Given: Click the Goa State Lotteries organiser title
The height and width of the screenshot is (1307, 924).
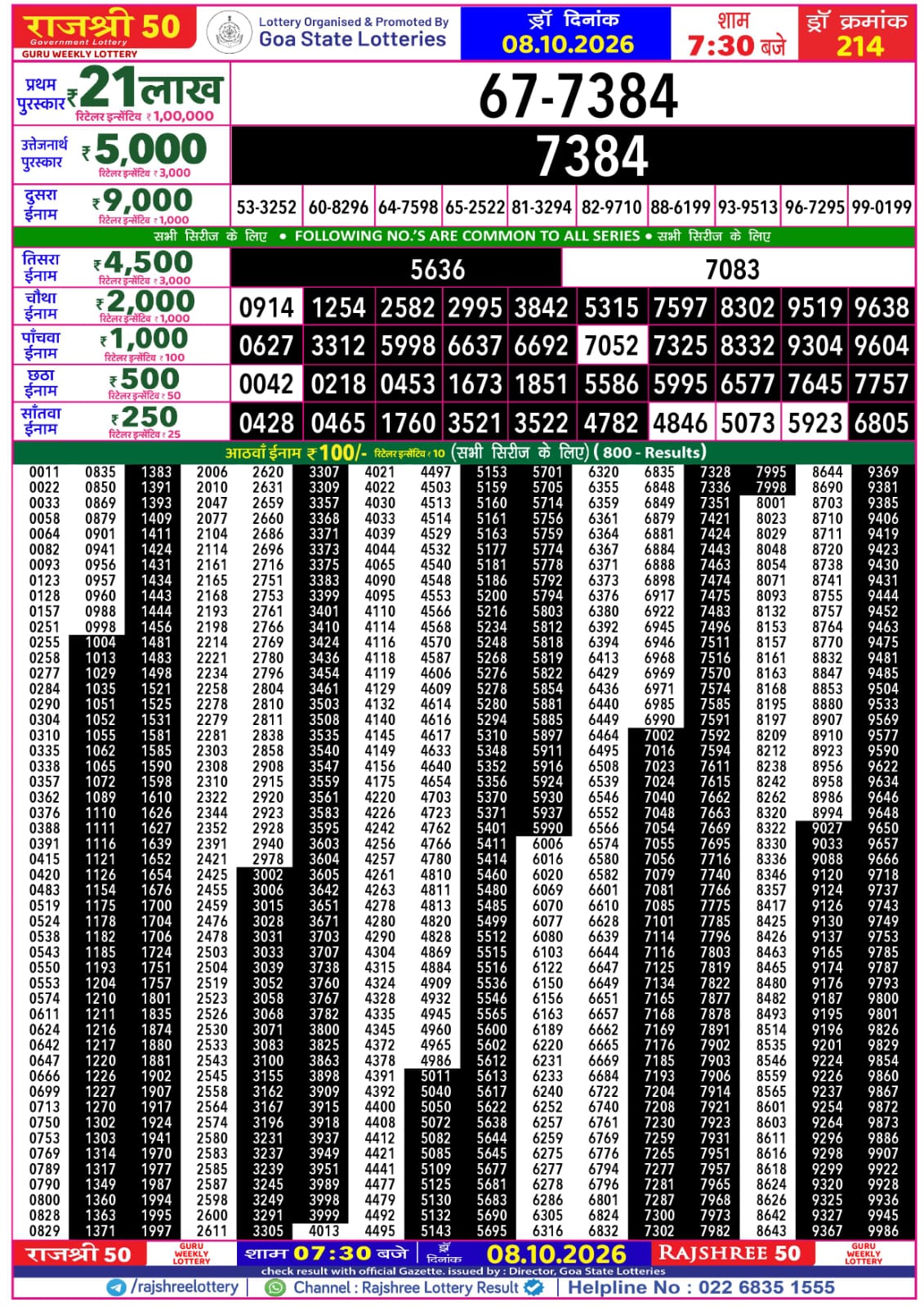Looking at the screenshot, I should click(x=353, y=39).
